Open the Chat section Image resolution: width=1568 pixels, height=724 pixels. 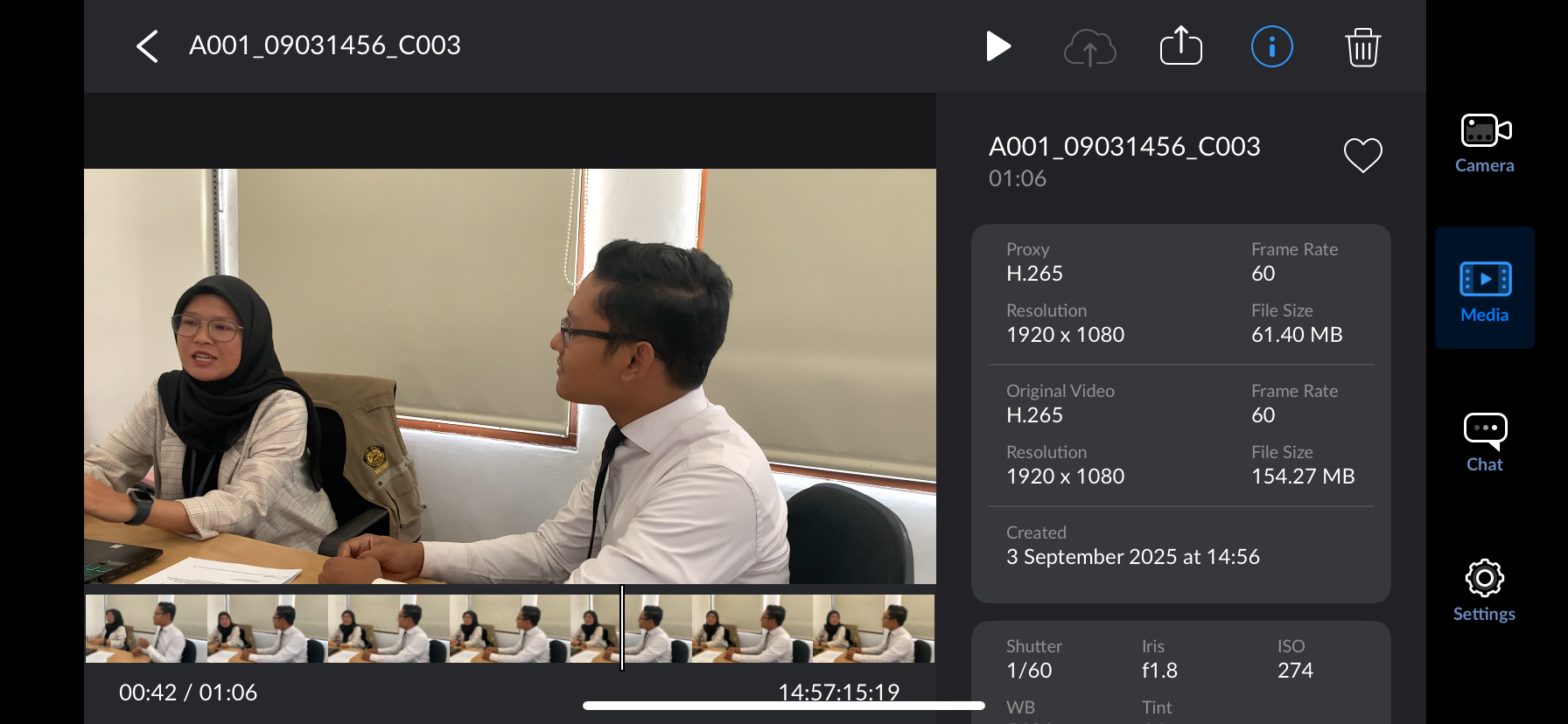tap(1485, 443)
